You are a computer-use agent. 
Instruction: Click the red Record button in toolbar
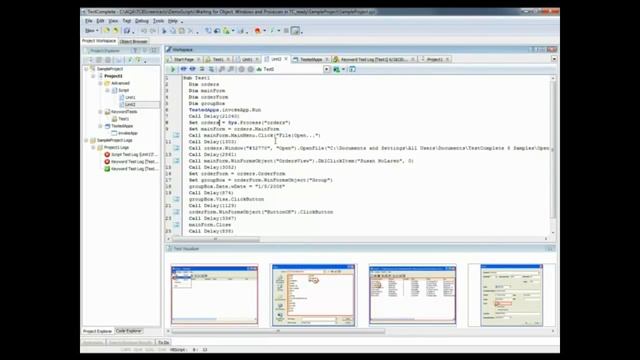tap(258, 31)
